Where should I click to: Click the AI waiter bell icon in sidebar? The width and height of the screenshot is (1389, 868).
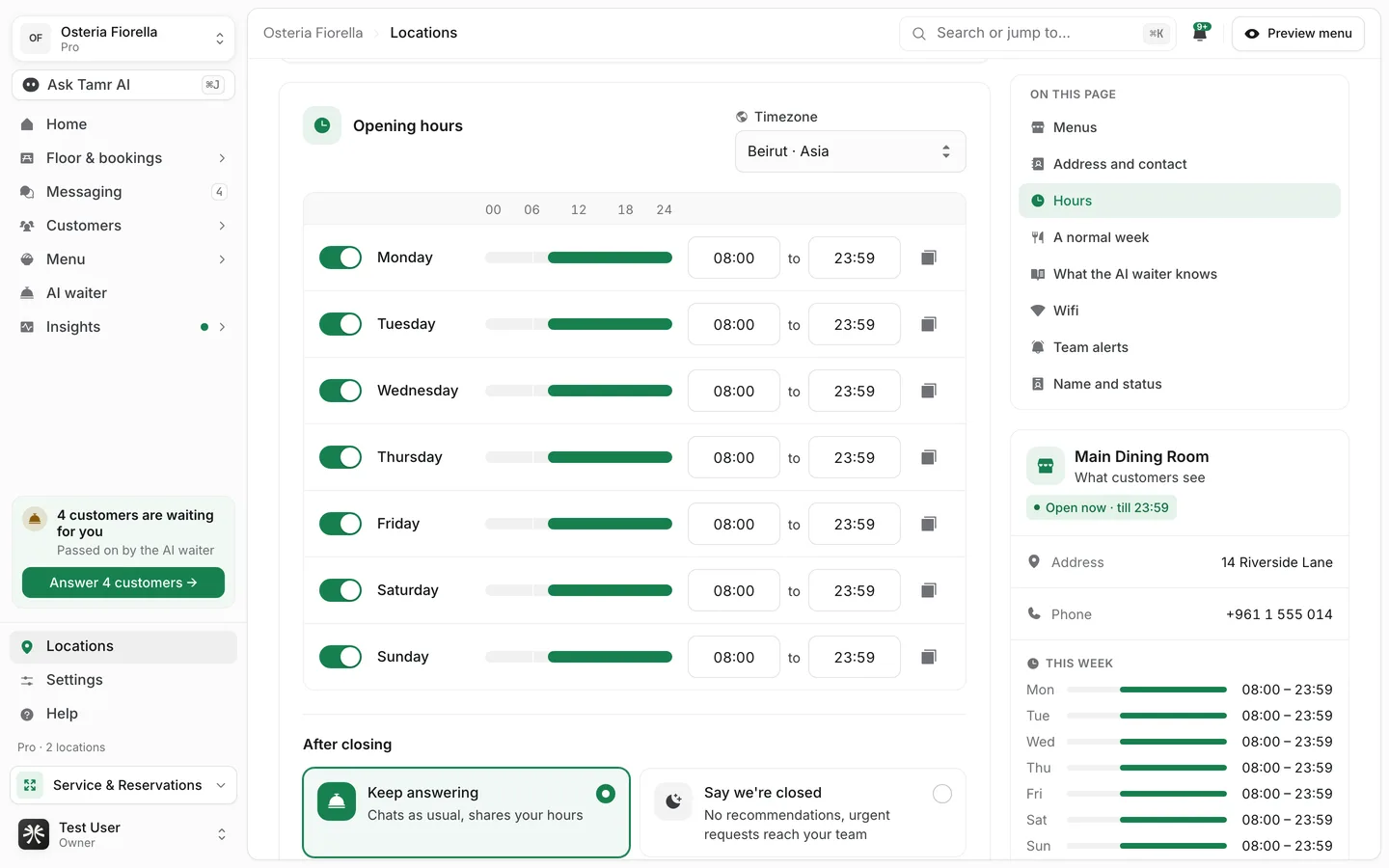tap(27, 293)
